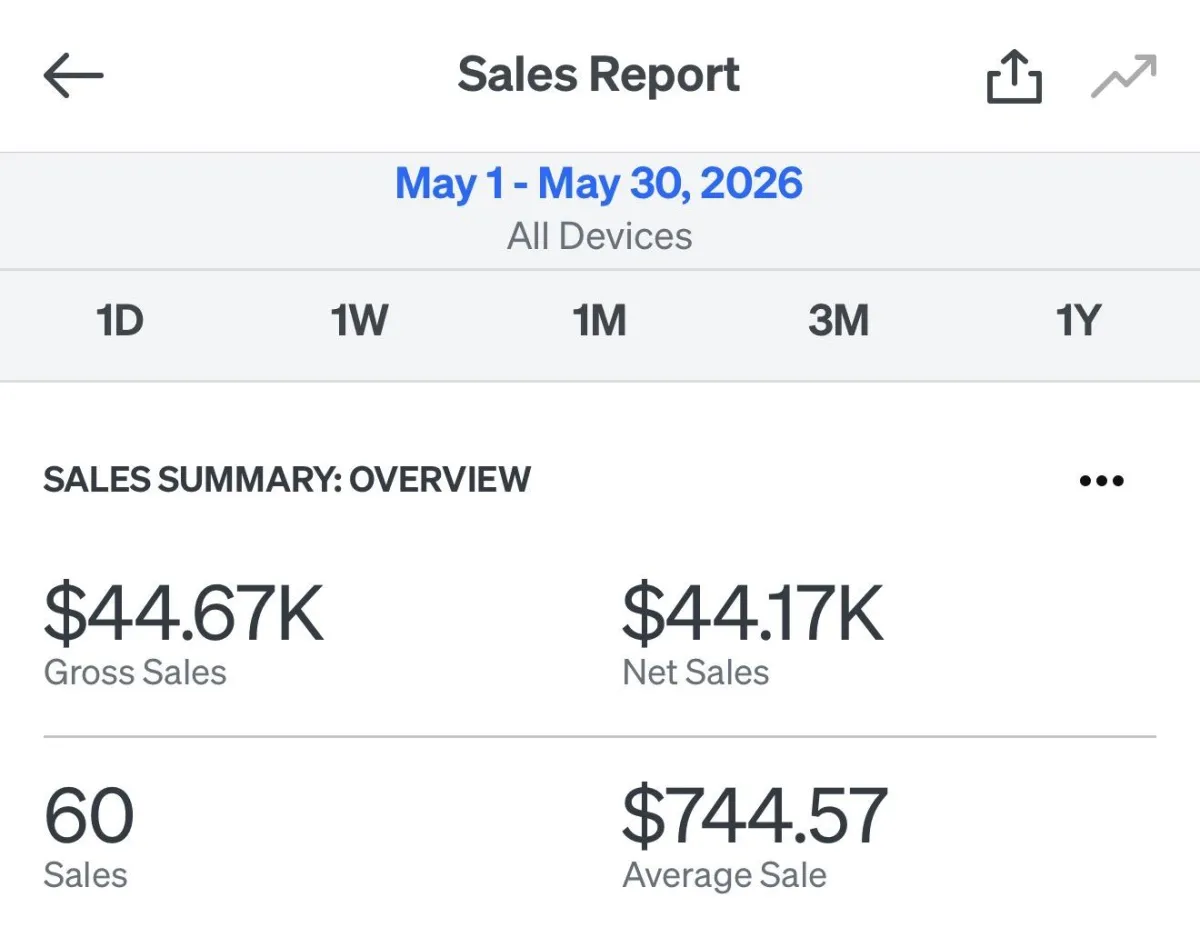View the 60 Sales count details
The image size is (1200, 937).
89,815
